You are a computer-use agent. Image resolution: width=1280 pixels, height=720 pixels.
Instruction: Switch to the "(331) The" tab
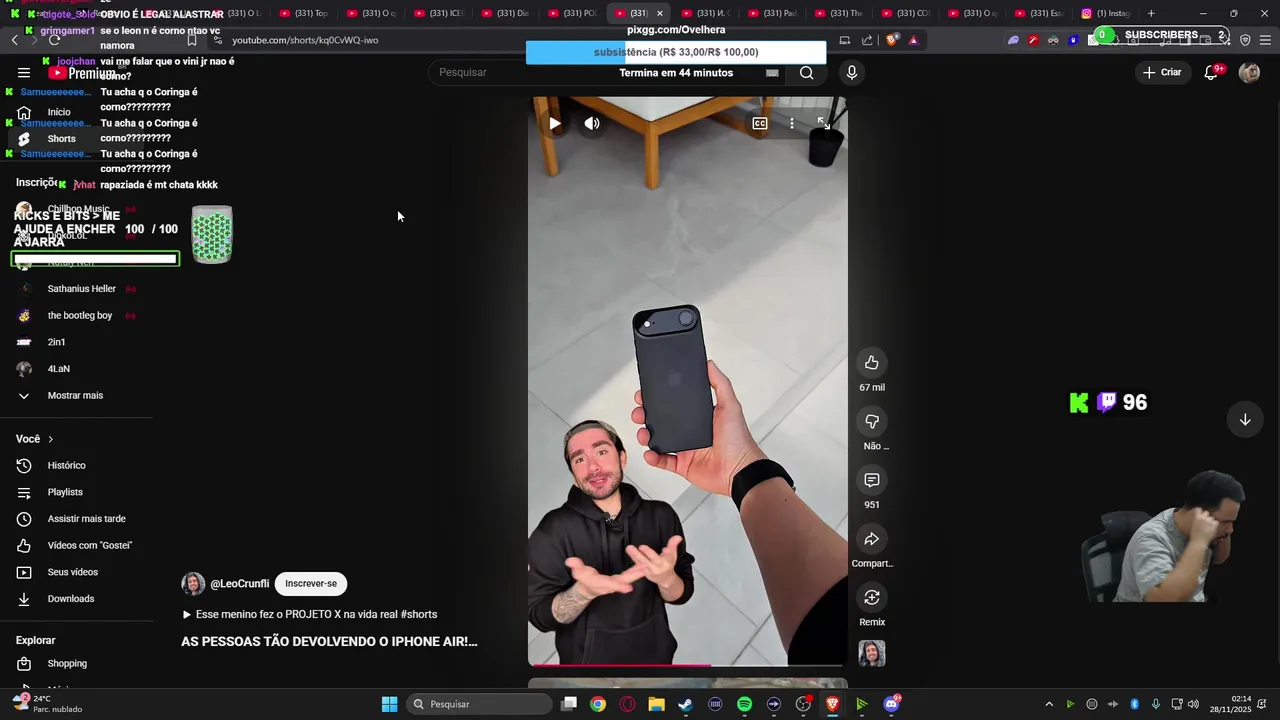pyautogui.click(x=839, y=13)
